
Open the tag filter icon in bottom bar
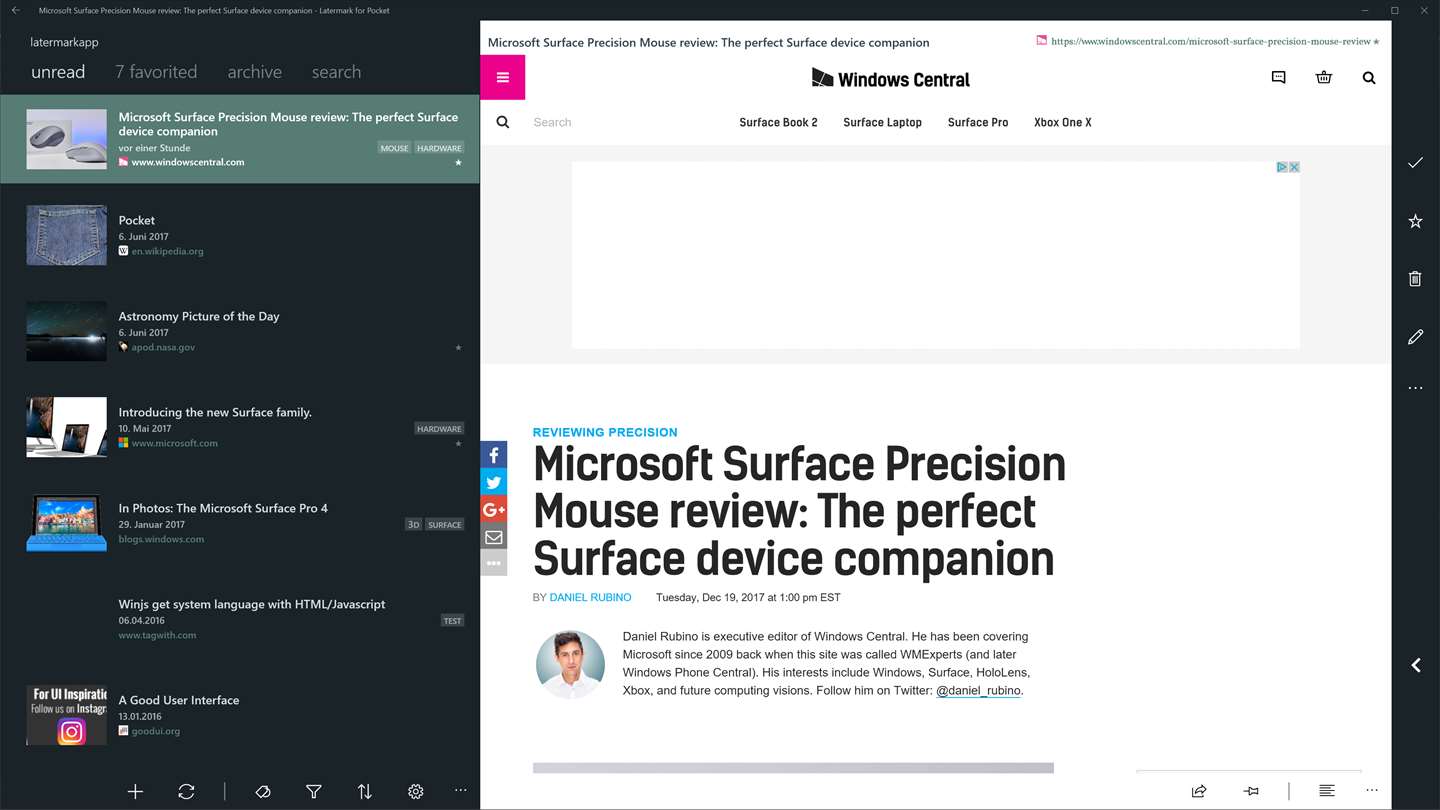point(263,791)
